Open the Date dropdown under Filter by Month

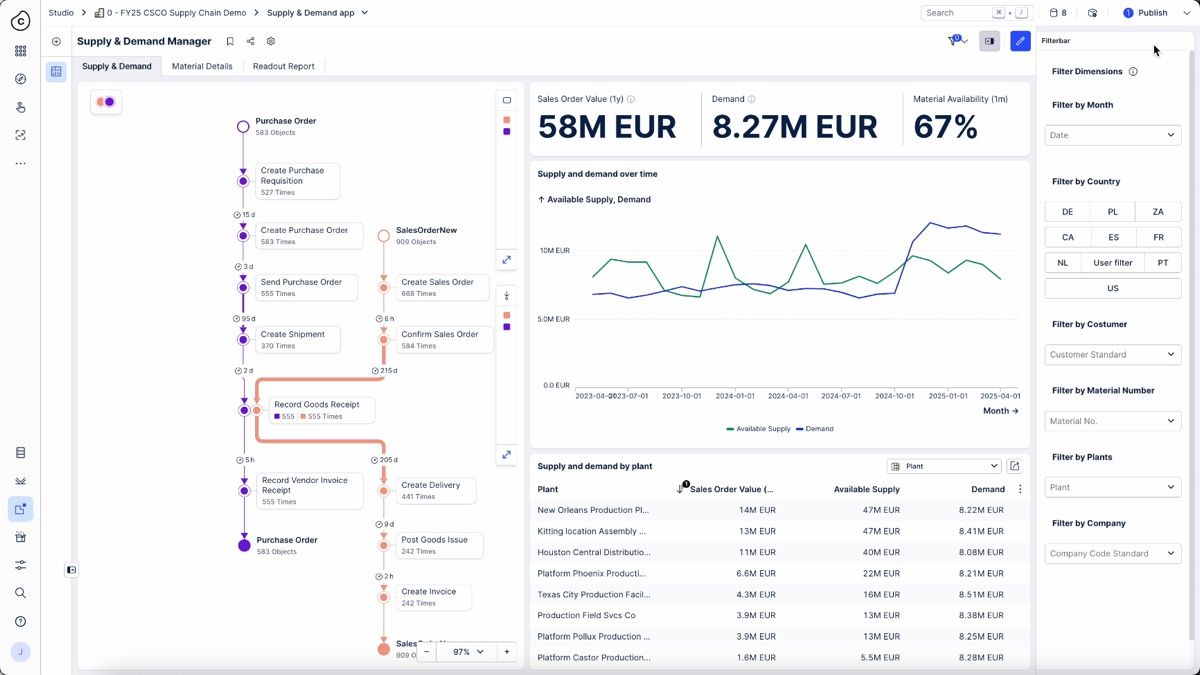1113,135
